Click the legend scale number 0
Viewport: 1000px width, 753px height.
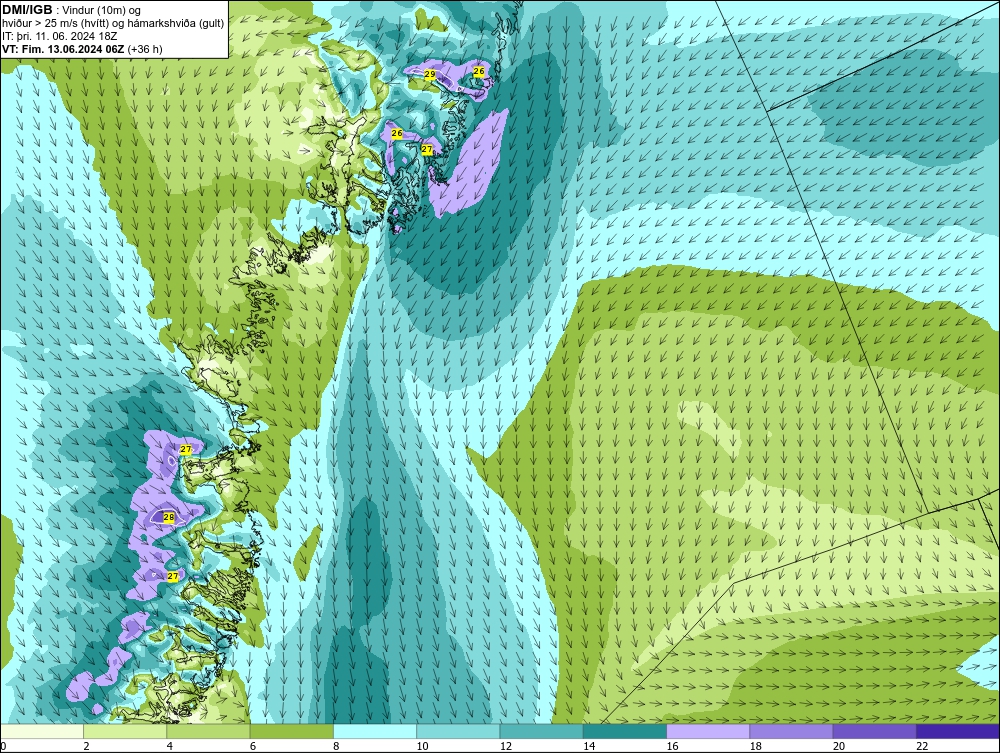click(3, 747)
